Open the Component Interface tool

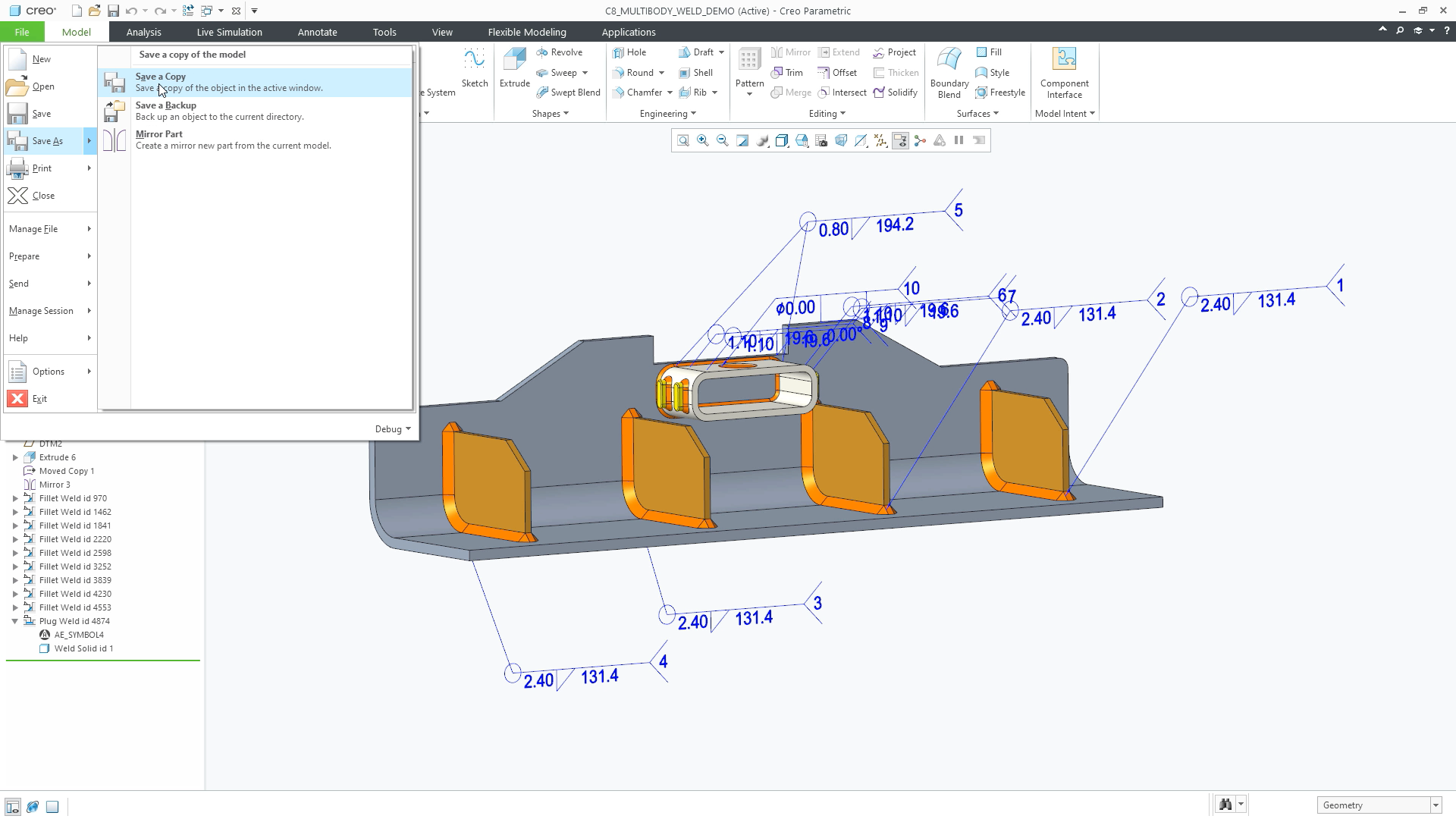tap(1065, 73)
